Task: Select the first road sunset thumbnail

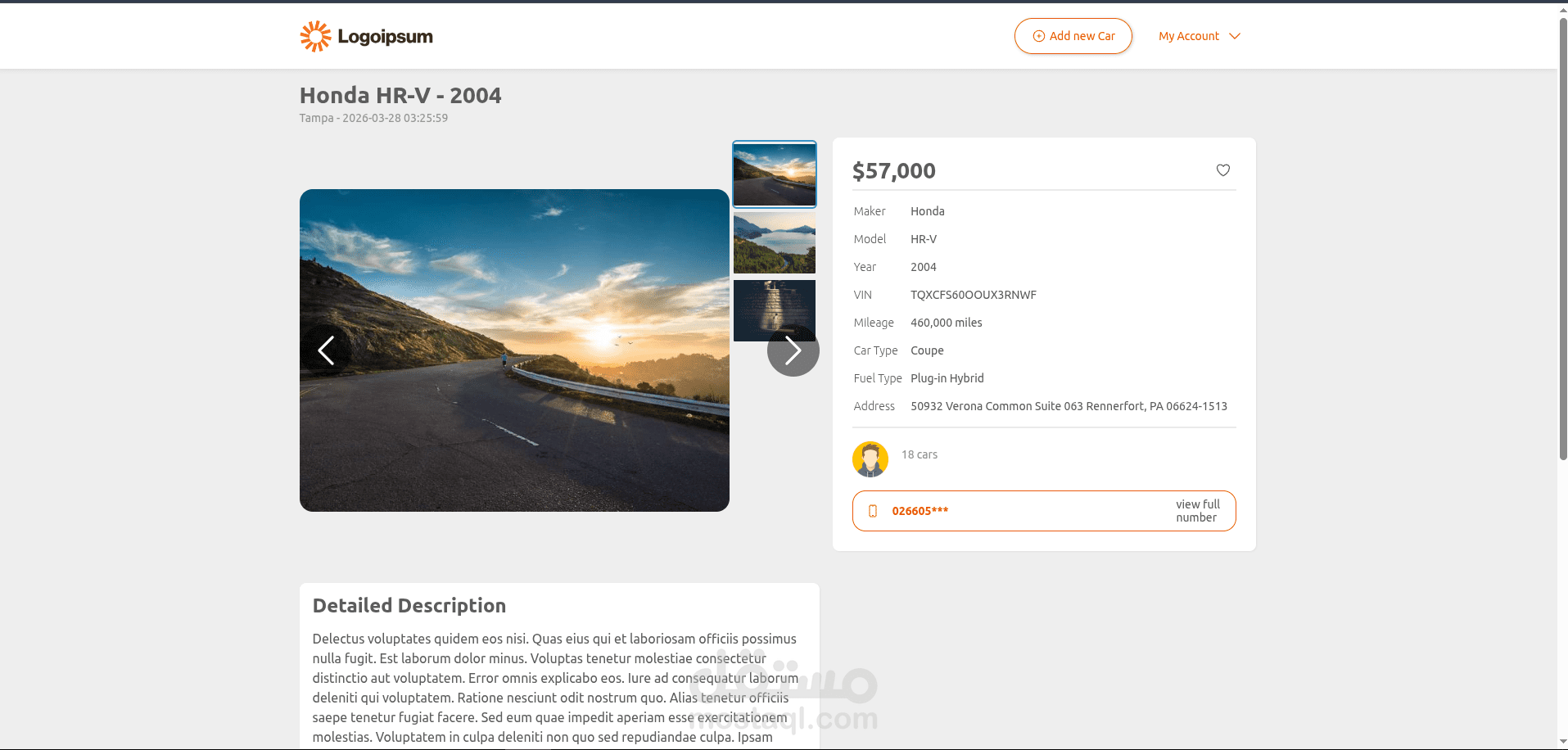Action: click(774, 174)
